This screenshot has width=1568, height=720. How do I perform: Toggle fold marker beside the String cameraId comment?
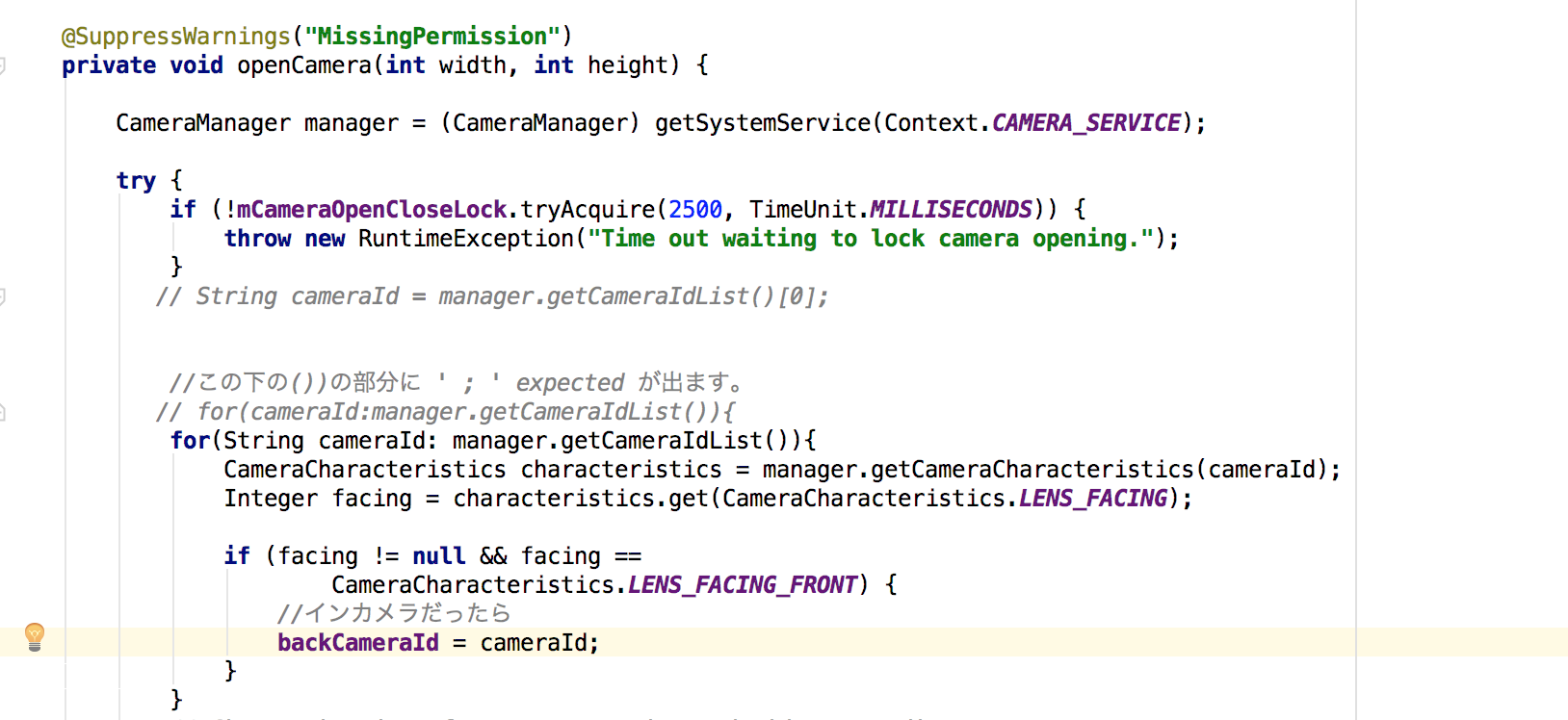point(3,296)
